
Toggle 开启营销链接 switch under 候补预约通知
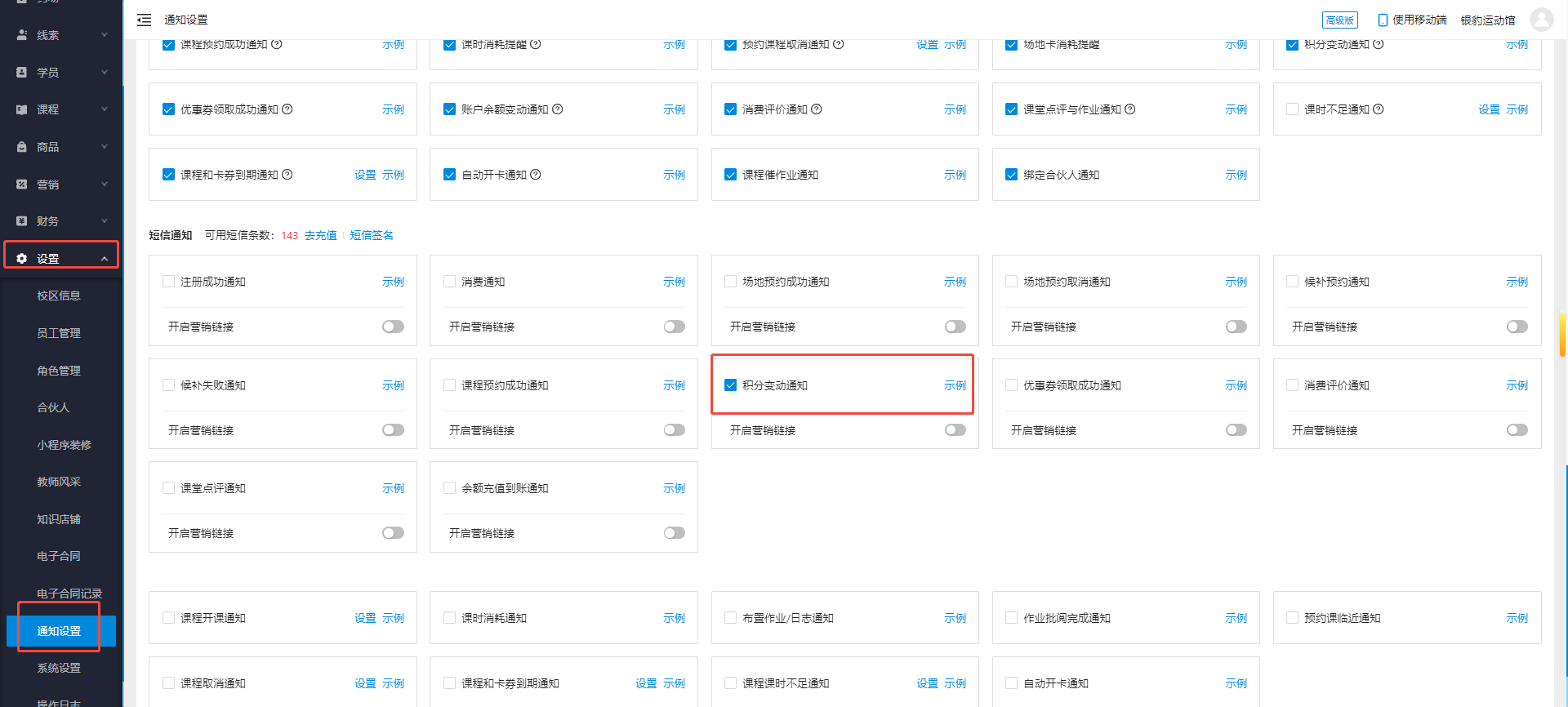tap(1517, 327)
